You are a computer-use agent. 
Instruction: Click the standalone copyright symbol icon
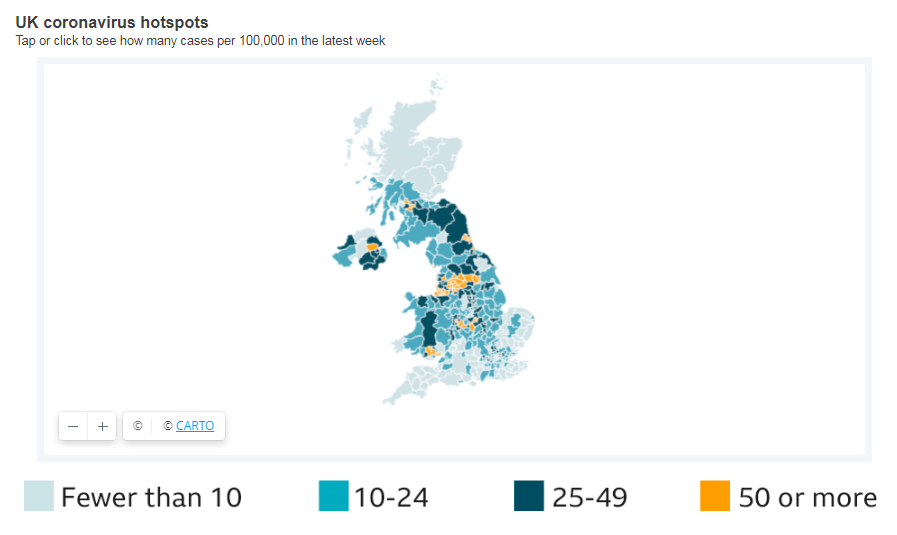pyautogui.click(x=137, y=425)
